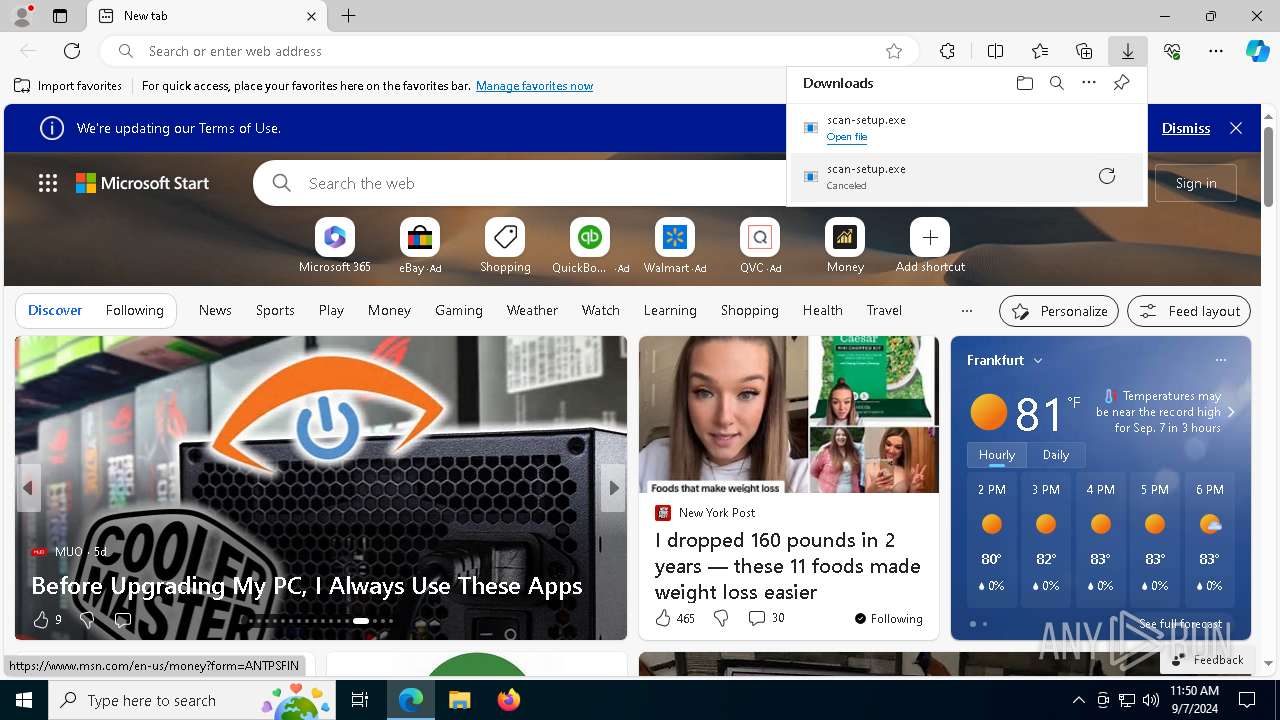This screenshot has height=720, width=1280.
Task: Go to previous carousel story
Action: pos(28,488)
